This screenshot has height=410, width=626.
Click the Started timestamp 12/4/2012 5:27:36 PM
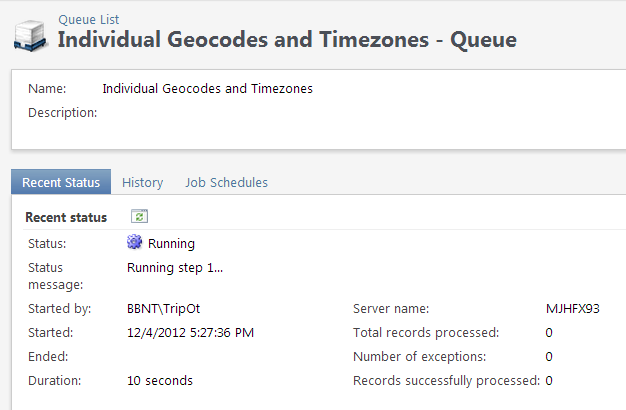(189, 332)
